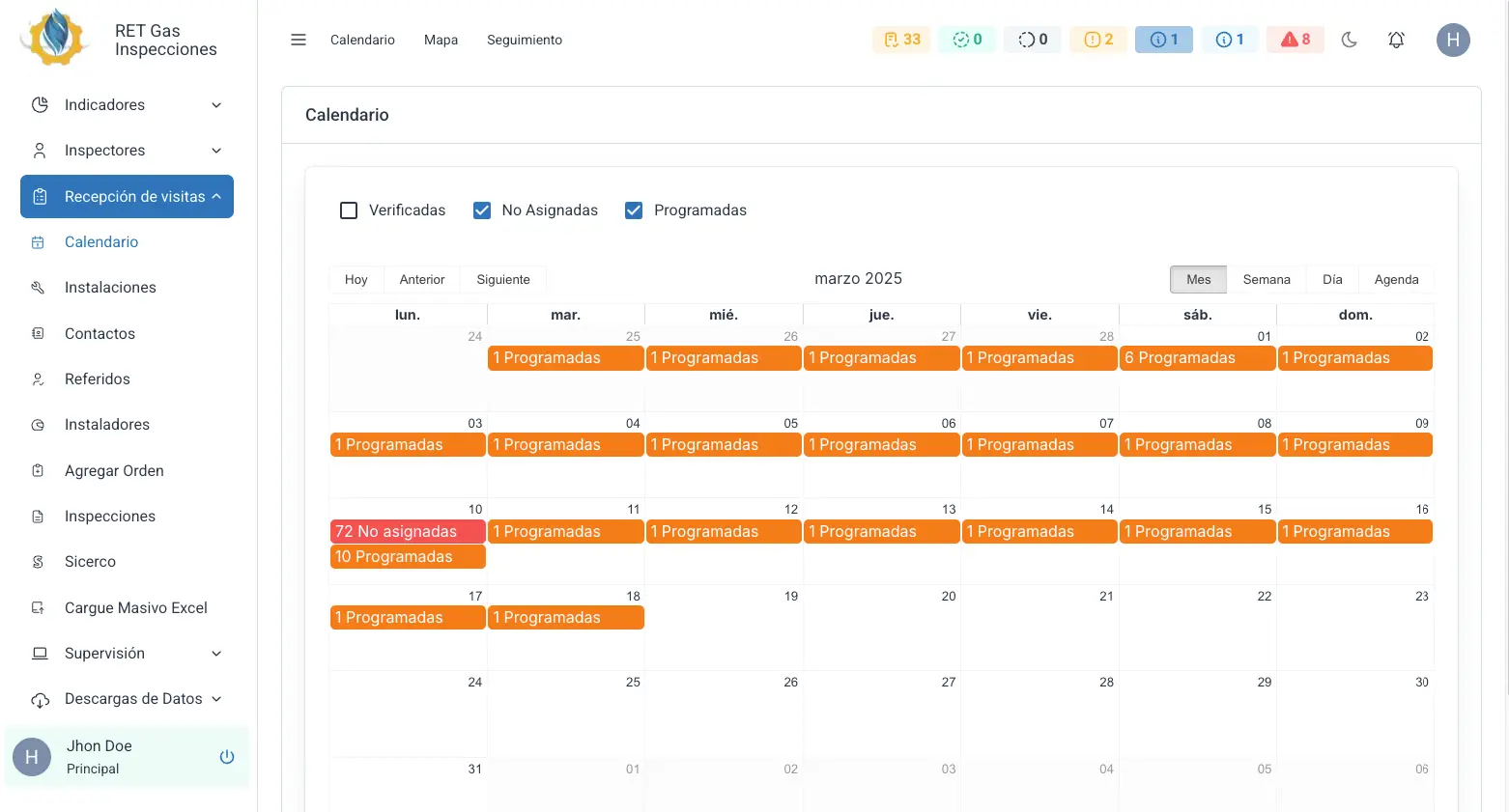Open the Programadas event on day 16

pos(1355,532)
